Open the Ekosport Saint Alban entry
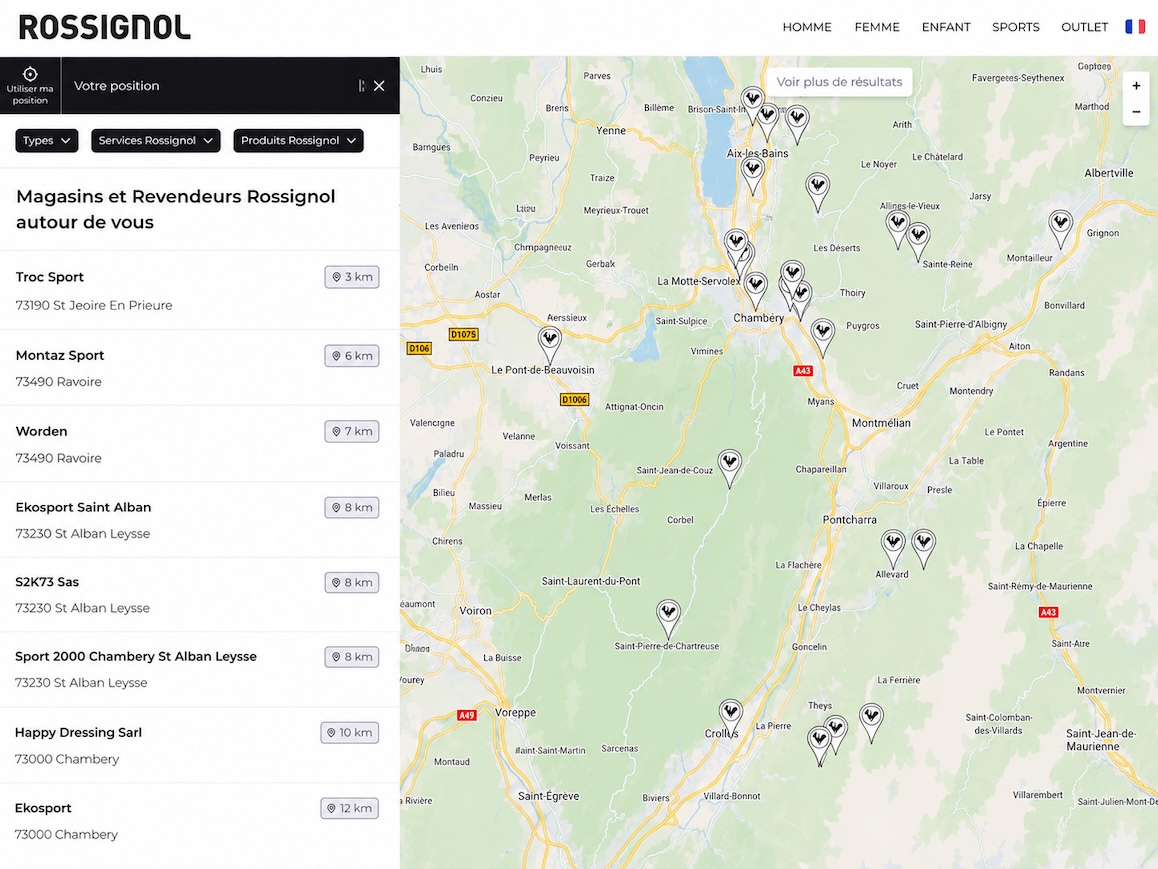The image size is (1158, 869). click(x=199, y=520)
